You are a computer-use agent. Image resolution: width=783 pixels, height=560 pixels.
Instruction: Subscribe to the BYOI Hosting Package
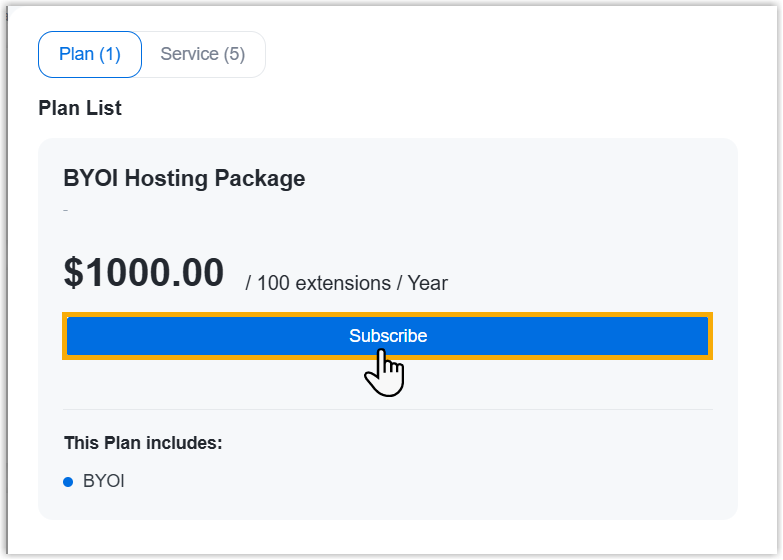pos(388,336)
